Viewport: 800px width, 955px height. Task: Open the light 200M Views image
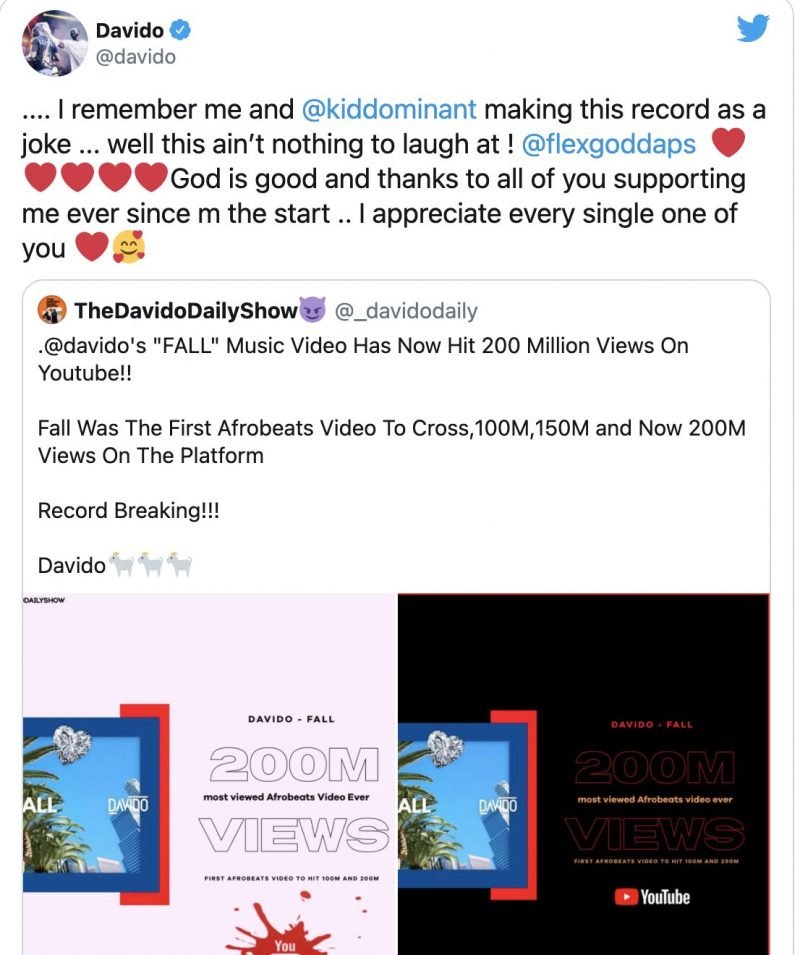click(209, 774)
